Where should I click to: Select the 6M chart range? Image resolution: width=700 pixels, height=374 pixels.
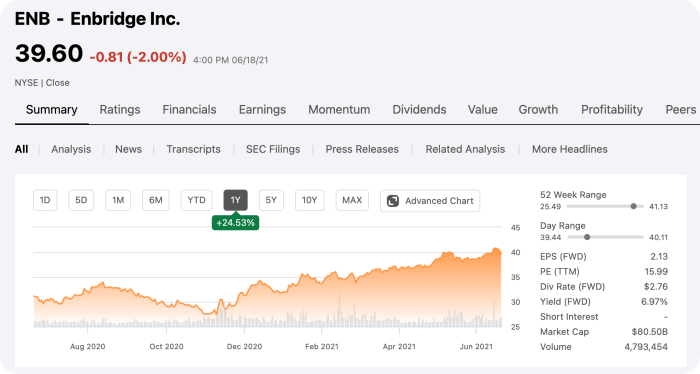tap(155, 200)
